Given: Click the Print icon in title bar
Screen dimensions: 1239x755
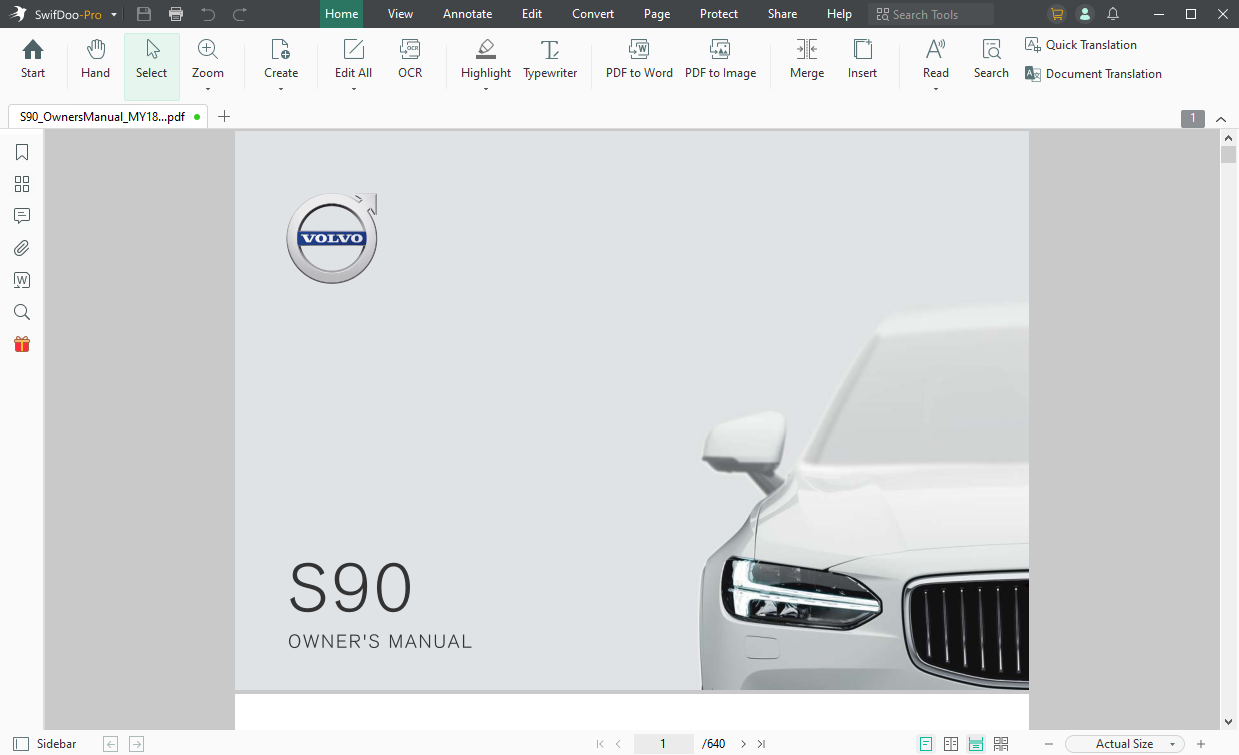Looking at the screenshot, I should point(176,14).
